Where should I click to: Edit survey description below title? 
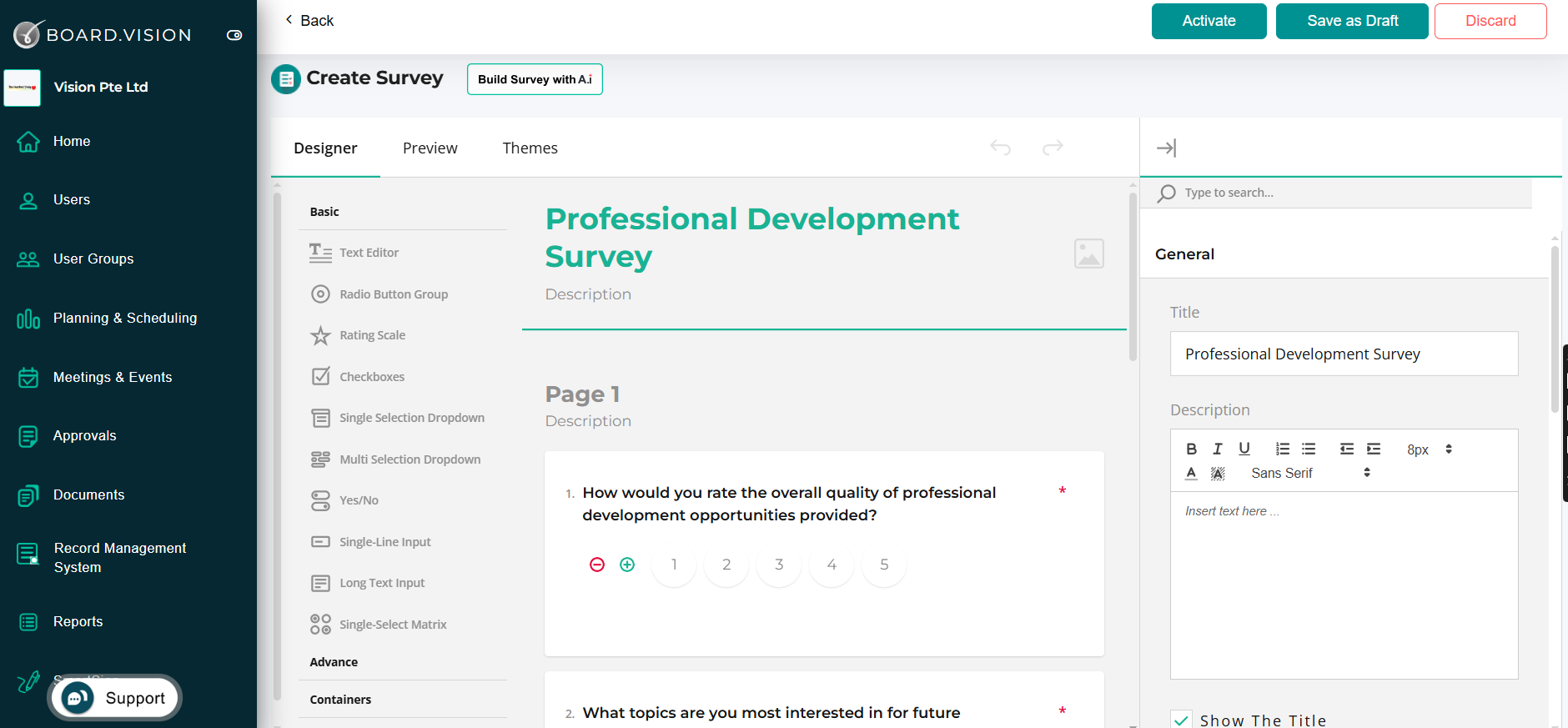[x=588, y=294]
